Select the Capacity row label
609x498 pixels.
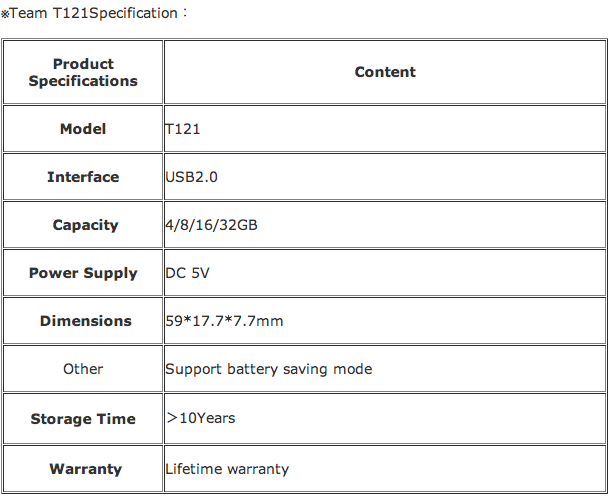point(85,225)
